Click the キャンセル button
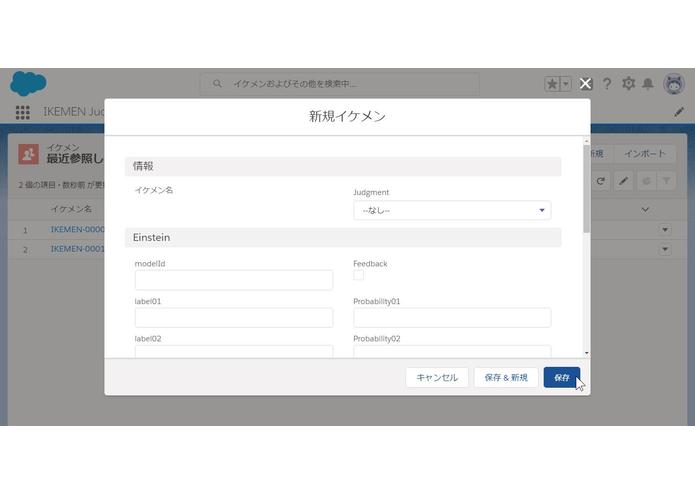 pos(437,377)
